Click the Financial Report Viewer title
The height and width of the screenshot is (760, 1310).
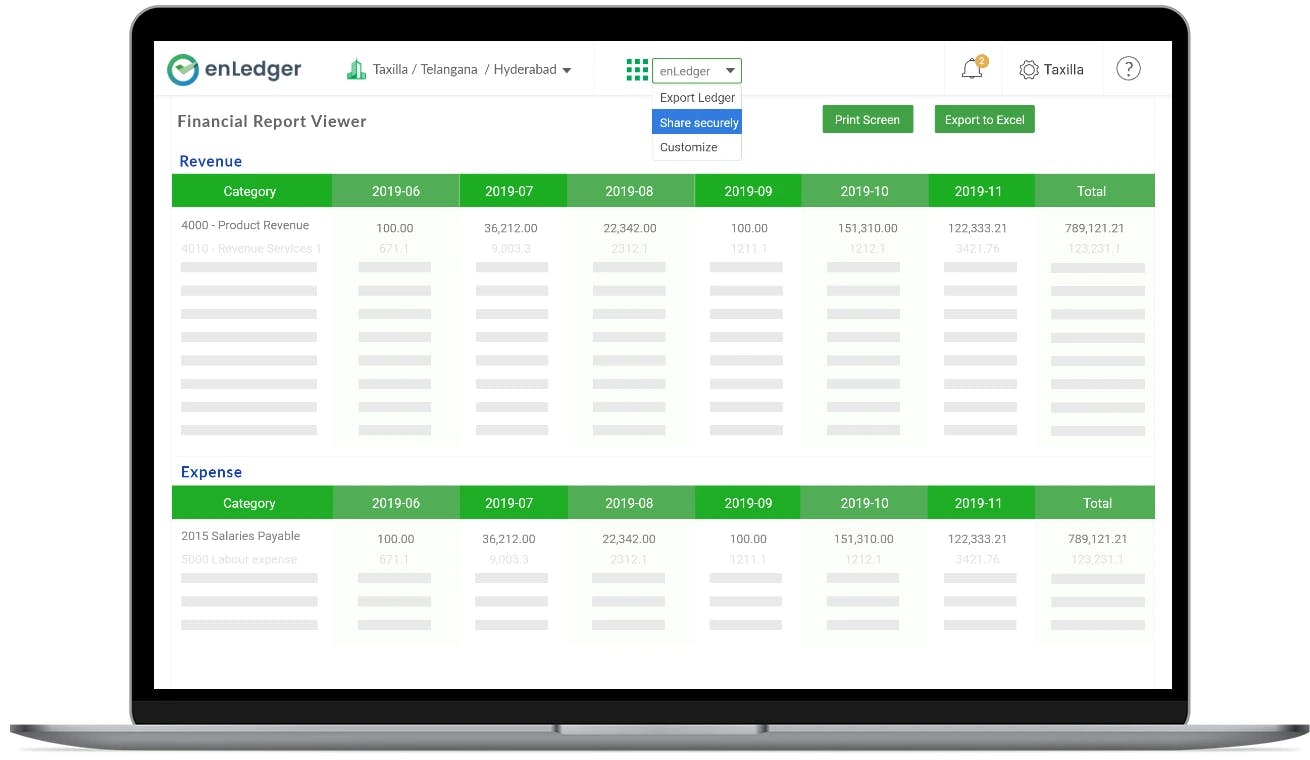click(x=272, y=122)
